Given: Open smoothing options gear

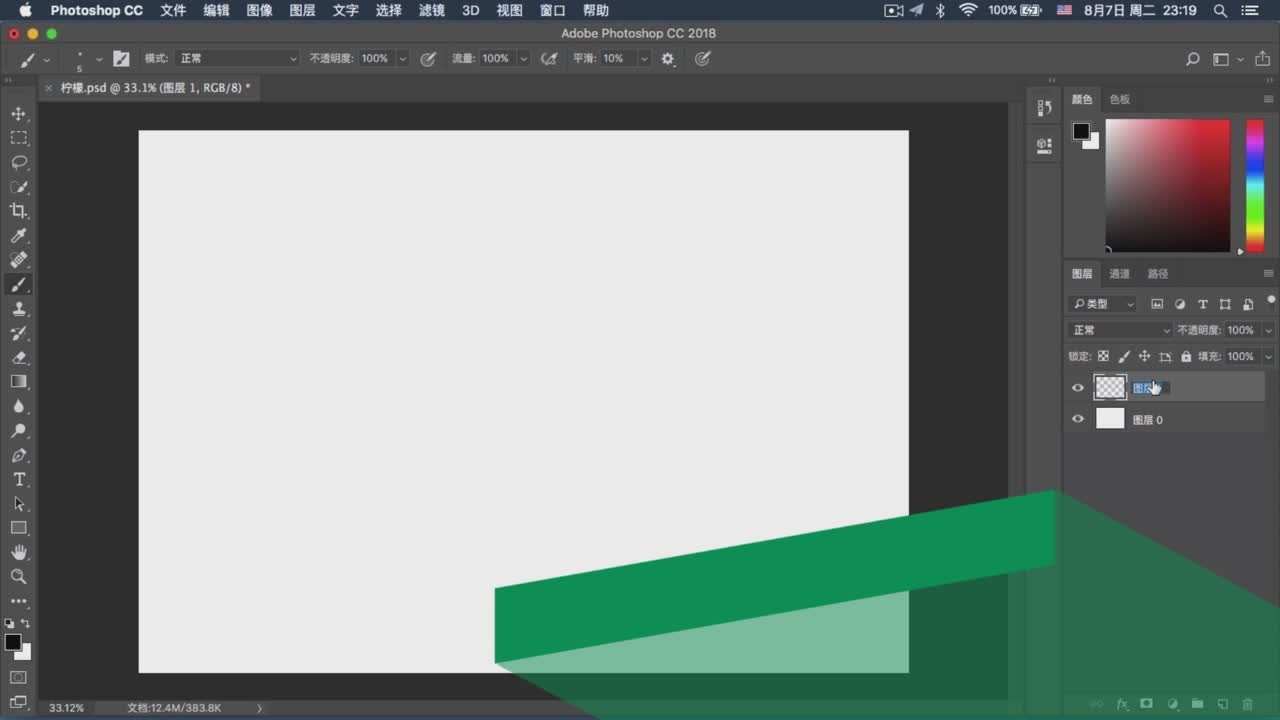Looking at the screenshot, I should pyautogui.click(x=668, y=59).
